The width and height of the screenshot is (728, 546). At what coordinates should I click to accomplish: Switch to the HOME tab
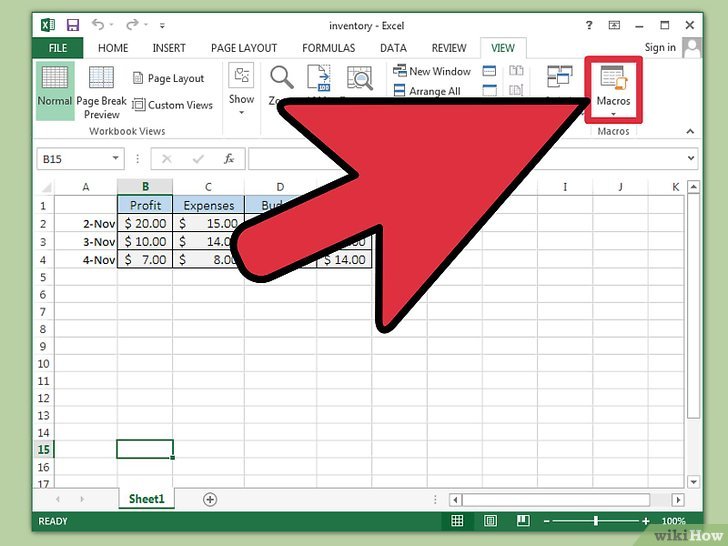click(113, 48)
